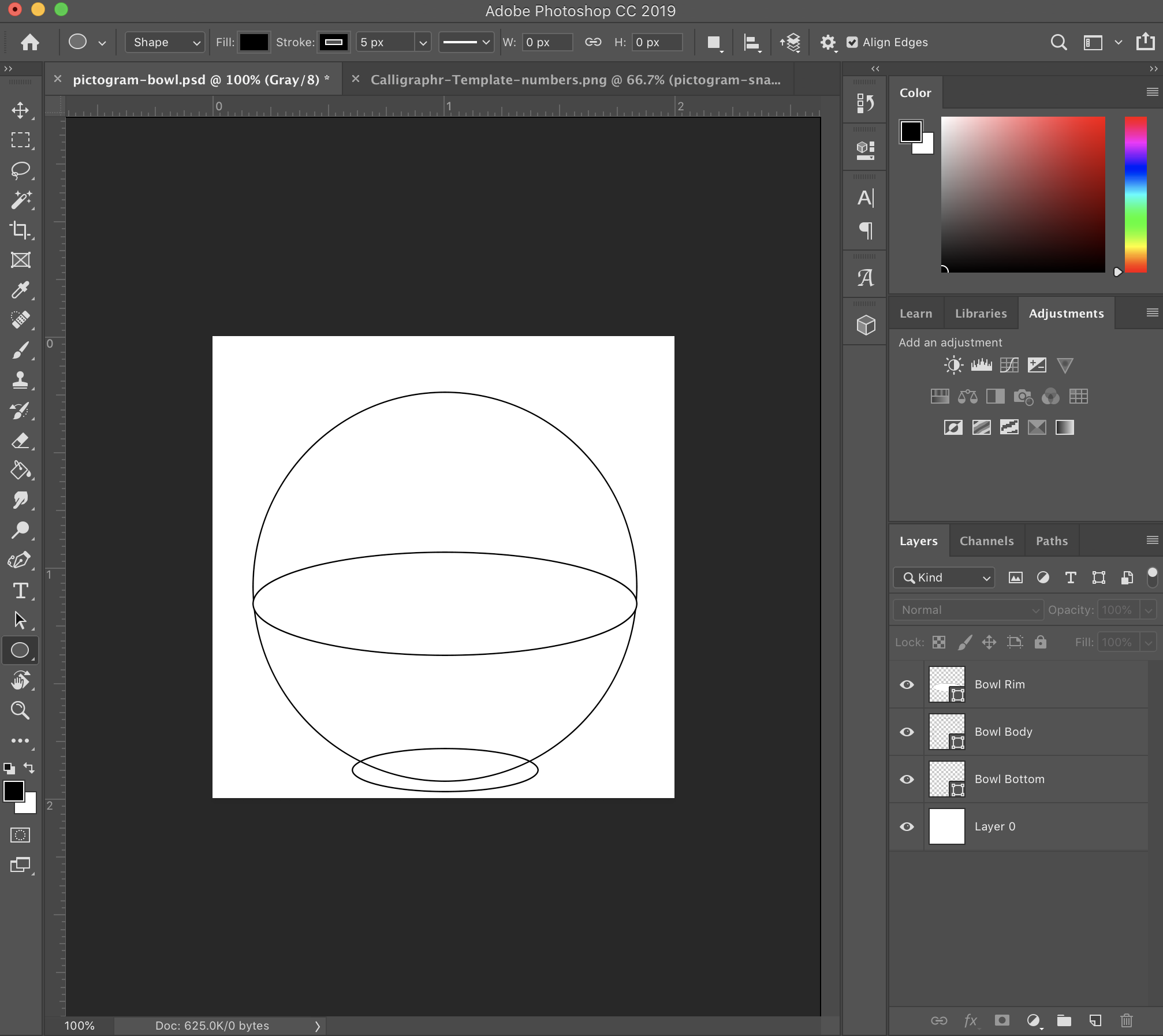
Task: Hide the Bowl Rim layer
Action: (907, 684)
